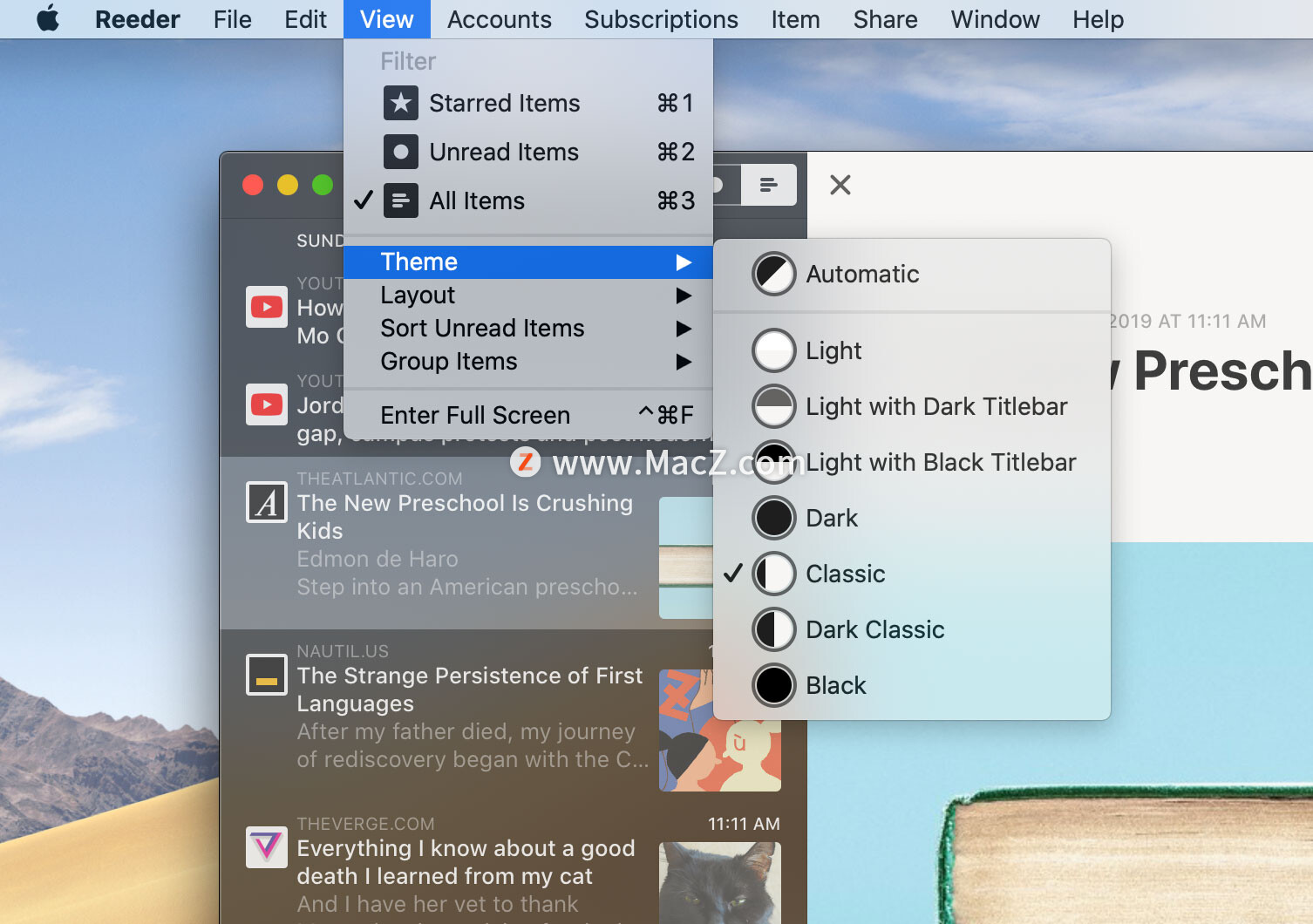Filter by Starred Items
The image size is (1313, 924).
coord(528,103)
